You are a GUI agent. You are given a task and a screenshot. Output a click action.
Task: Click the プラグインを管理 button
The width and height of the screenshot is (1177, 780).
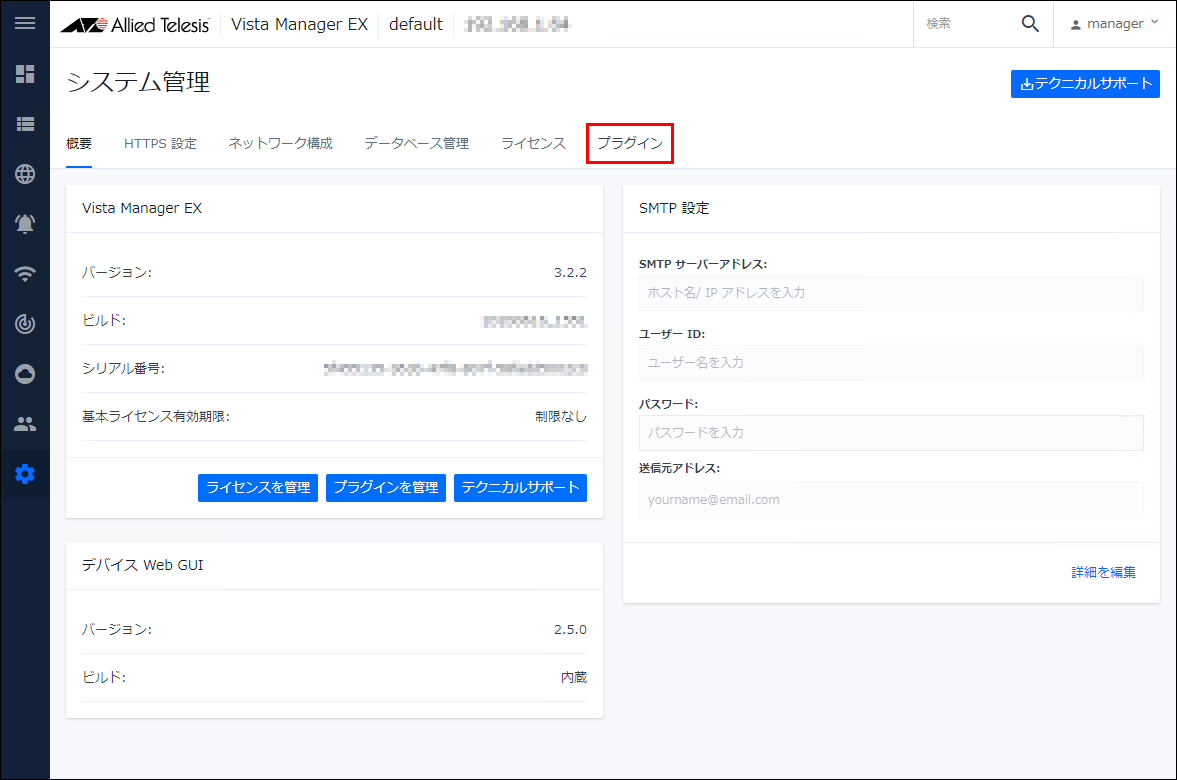click(386, 488)
